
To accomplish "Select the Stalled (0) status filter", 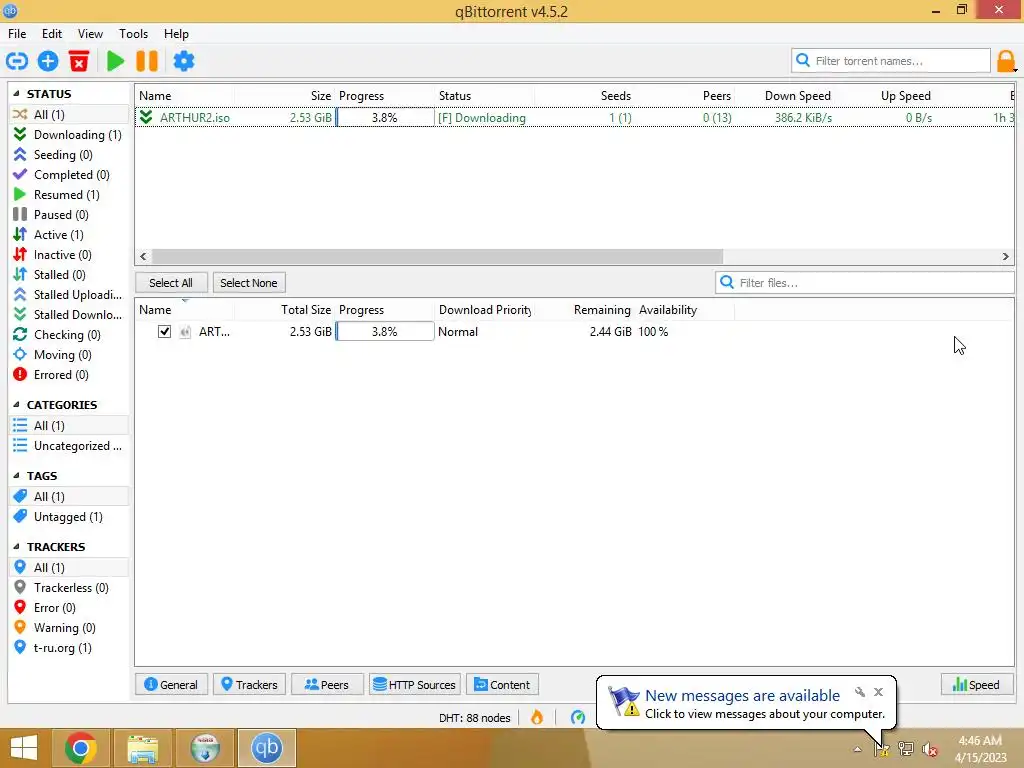I will pyautogui.click(x=68, y=275).
